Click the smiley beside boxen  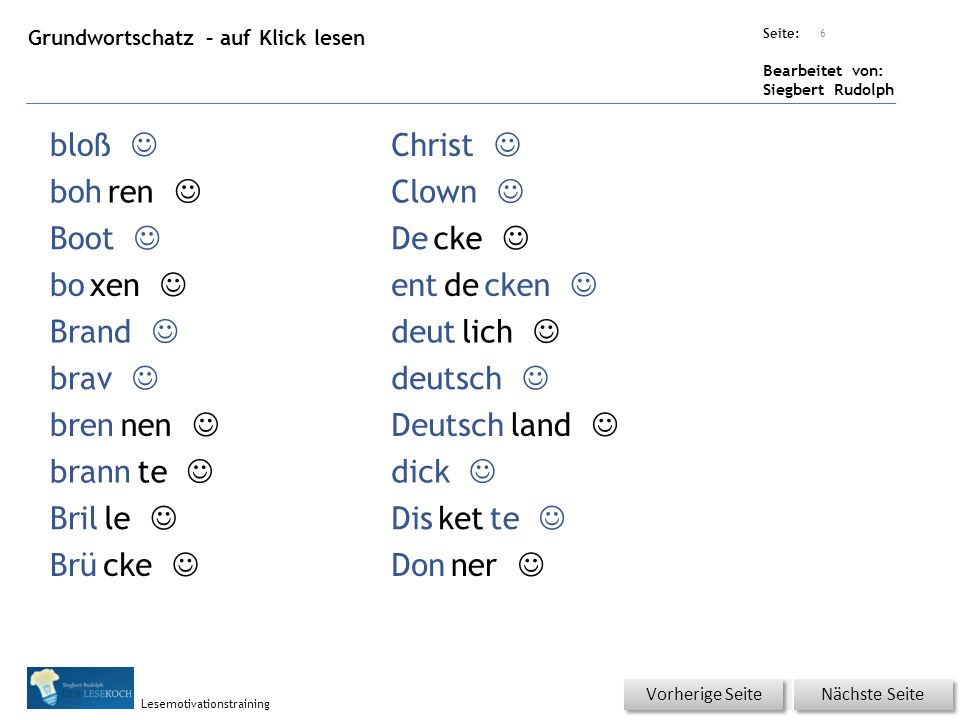[173, 285]
